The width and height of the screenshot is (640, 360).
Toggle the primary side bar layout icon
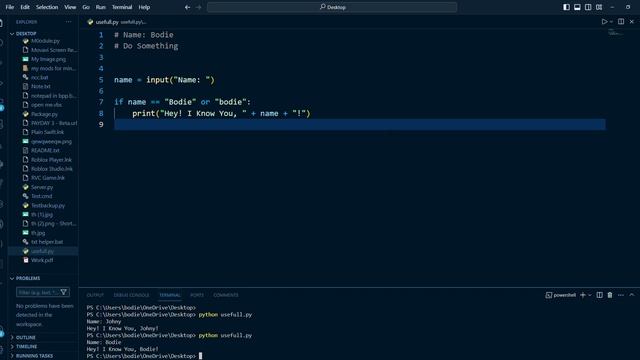566,7
